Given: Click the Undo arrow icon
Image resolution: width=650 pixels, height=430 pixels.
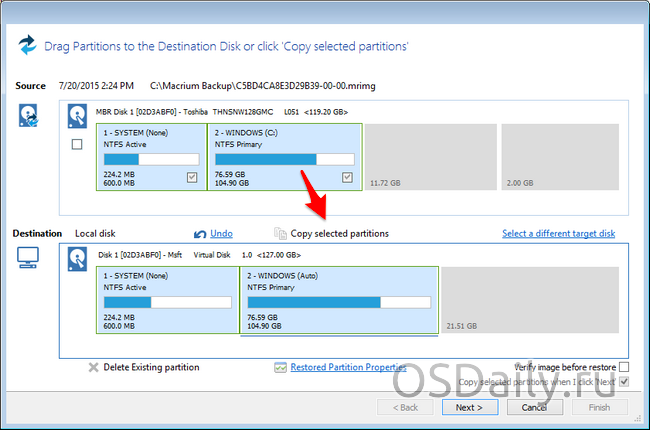Looking at the screenshot, I should click(200, 234).
